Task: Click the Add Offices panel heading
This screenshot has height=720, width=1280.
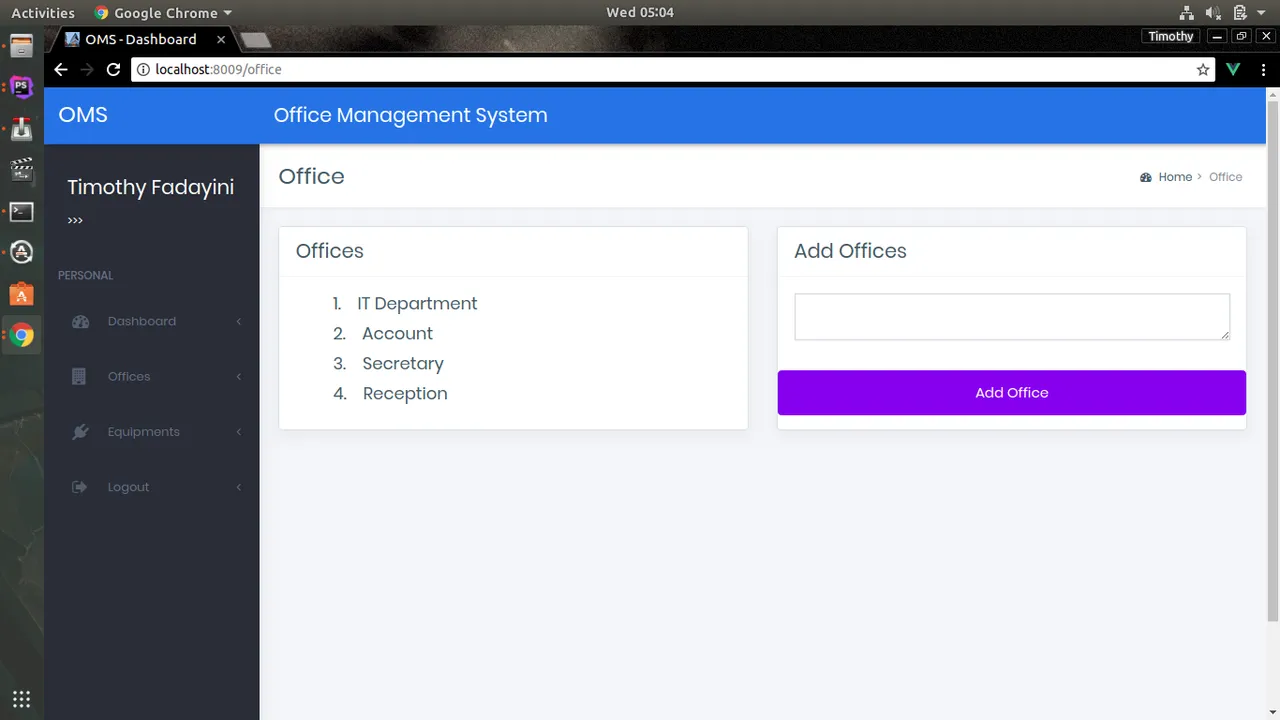Action: pos(850,251)
